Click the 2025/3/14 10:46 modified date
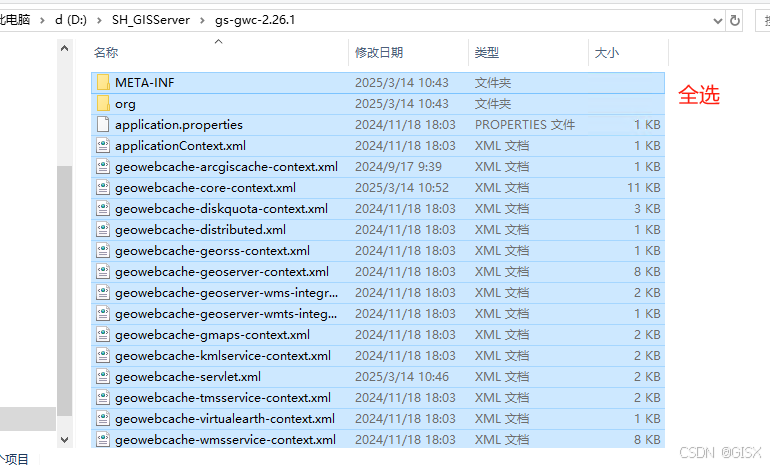The height and width of the screenshot is (466, 770). click(x=402, y=377)
